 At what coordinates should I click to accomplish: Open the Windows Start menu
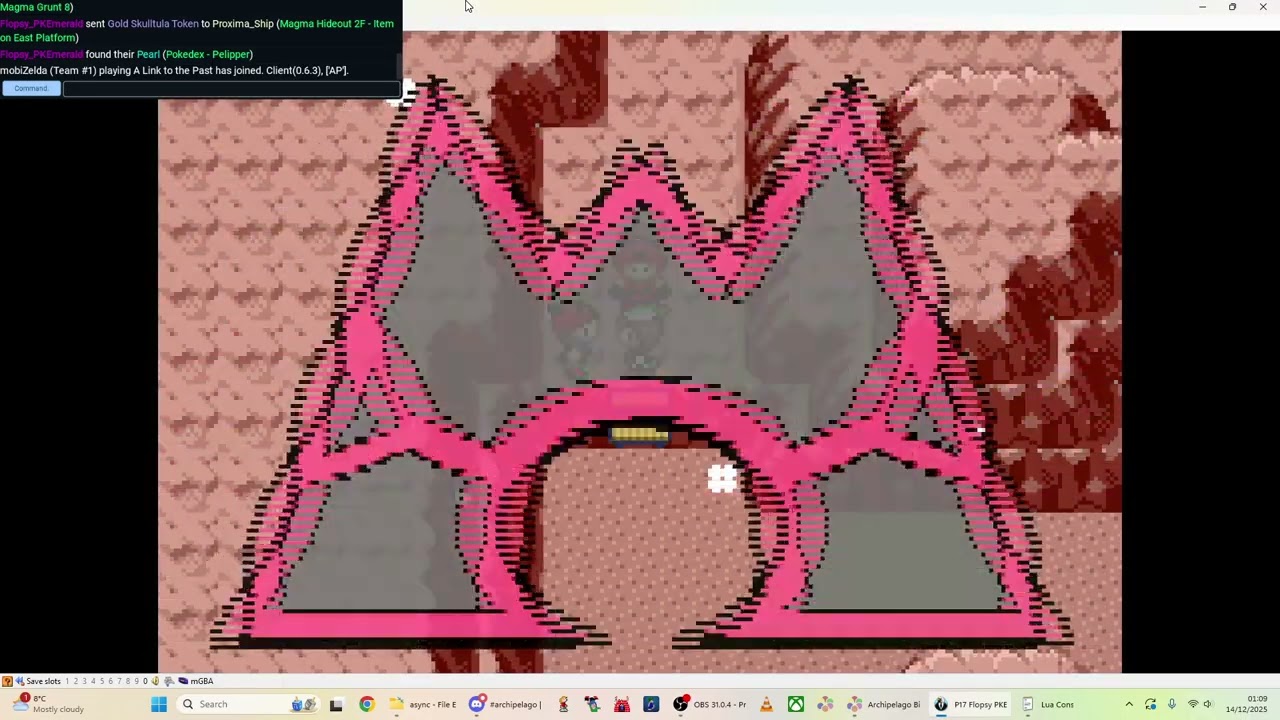(159, 704)
